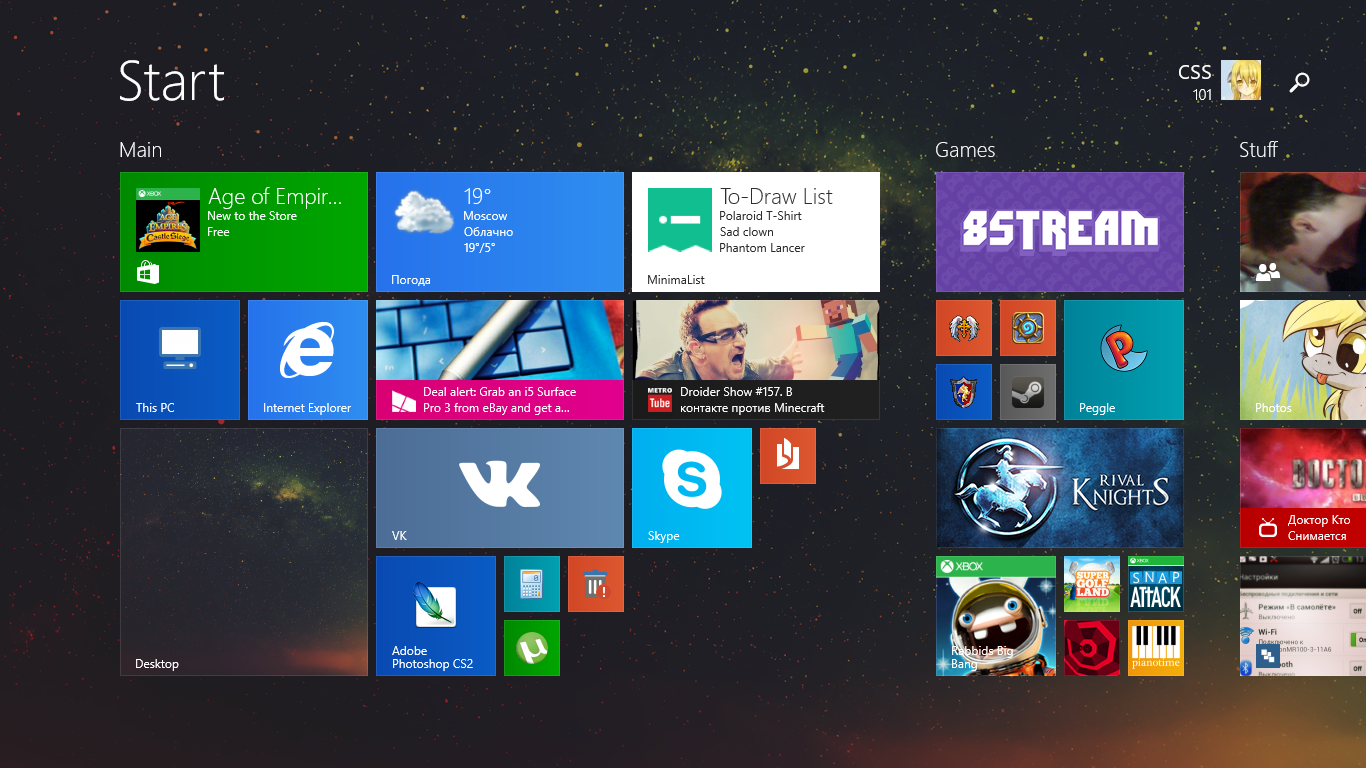Click the user avatar picture
This screenshot has height=768, width=1366.
pyautogui.click(x=1241, y=80)
